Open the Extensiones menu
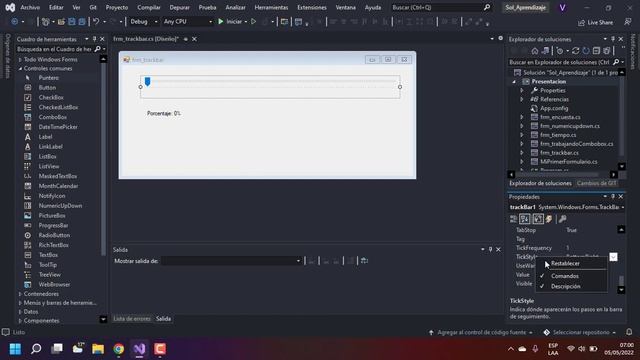This screenshot has height=360, width=640. pyautogui.click(x=312, y=7)
